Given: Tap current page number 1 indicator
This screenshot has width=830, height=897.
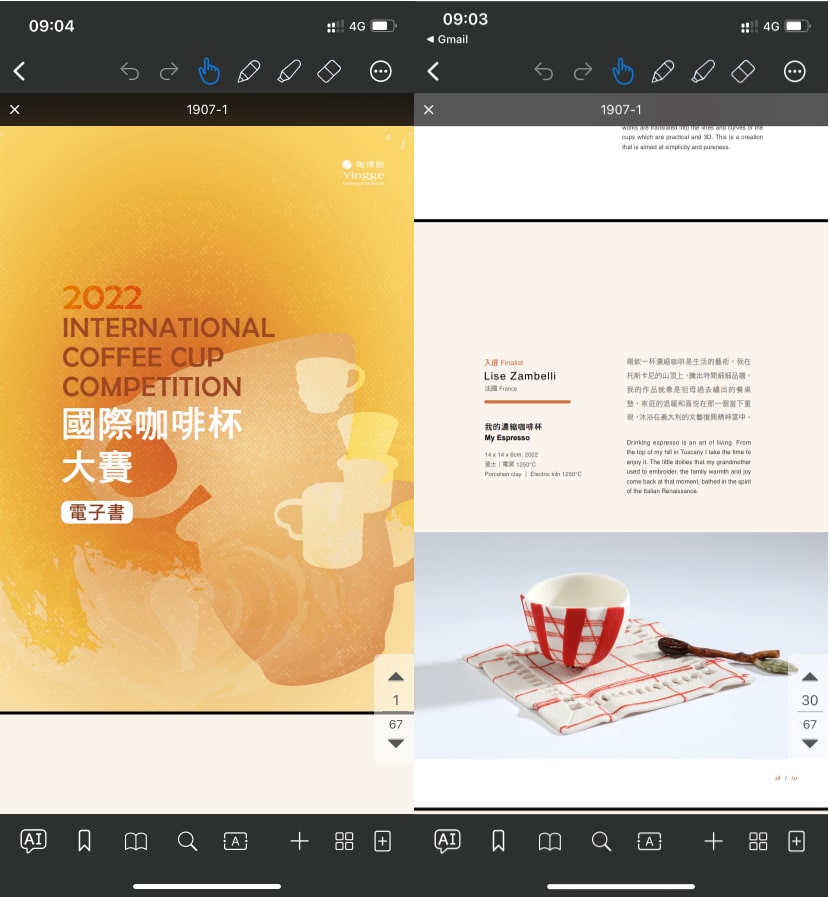Looking at the screenshot, I should (x=396, y=700).
